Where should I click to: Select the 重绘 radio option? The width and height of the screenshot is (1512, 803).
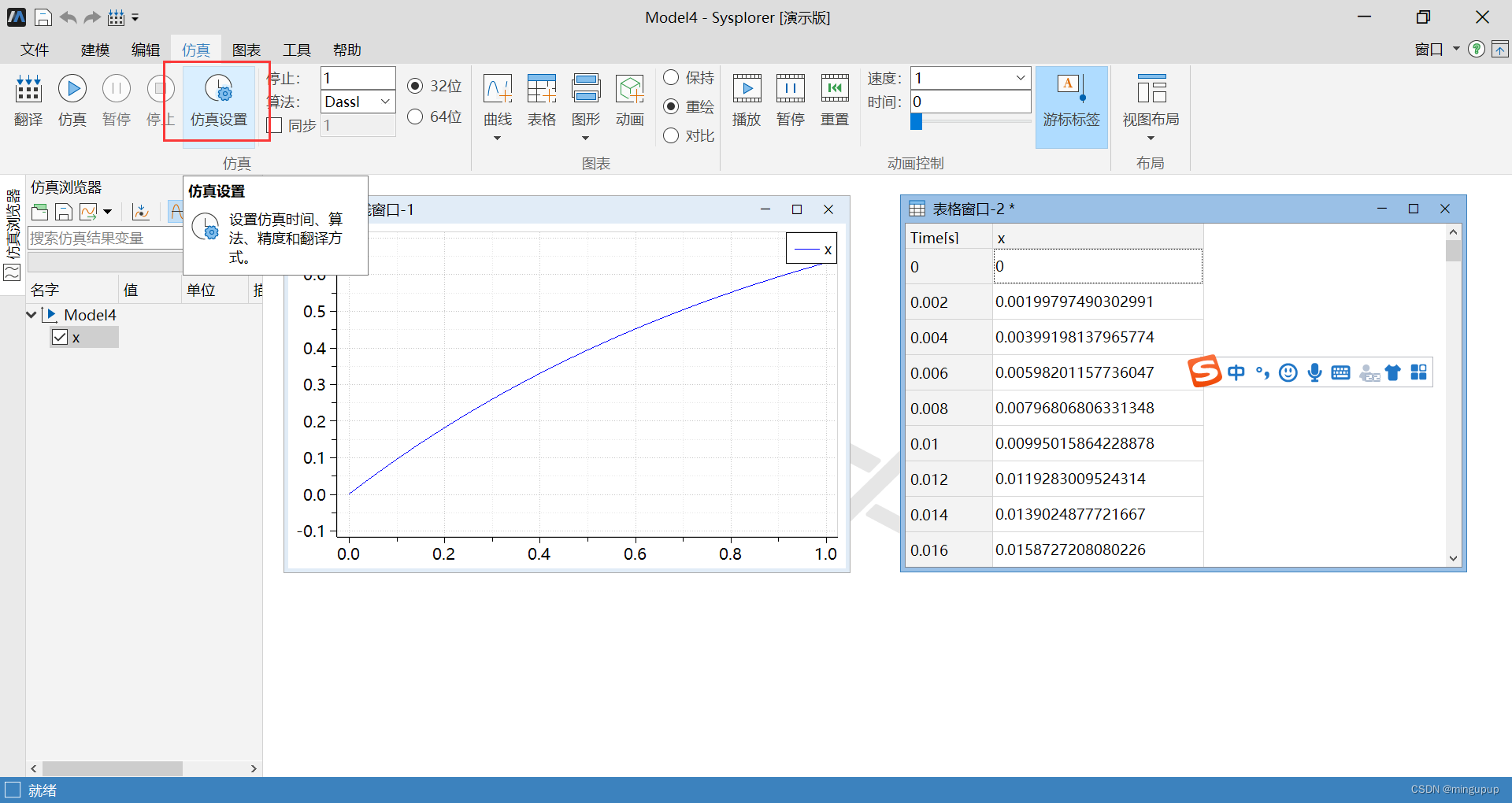[x=671, y=106]
